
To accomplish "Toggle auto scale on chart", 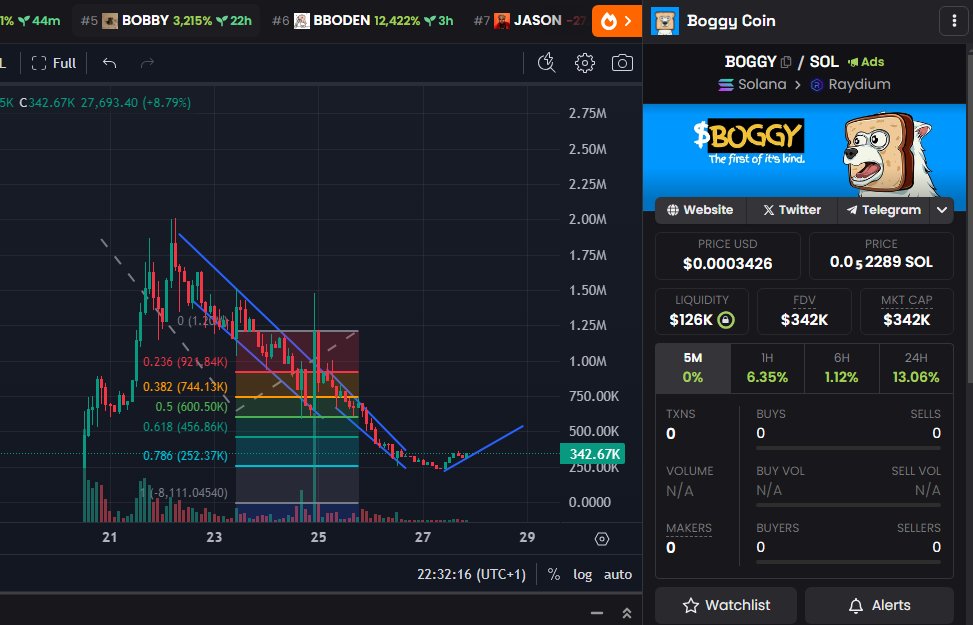I will 618,575.
